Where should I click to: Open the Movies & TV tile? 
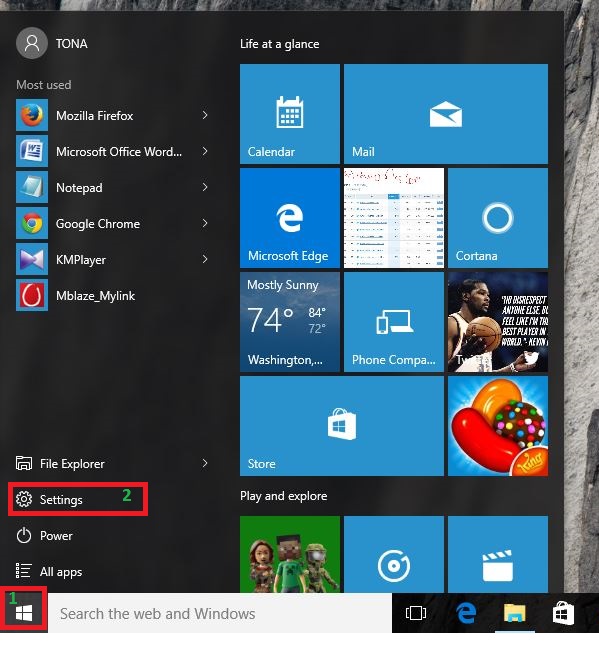(x=498, y=554)
